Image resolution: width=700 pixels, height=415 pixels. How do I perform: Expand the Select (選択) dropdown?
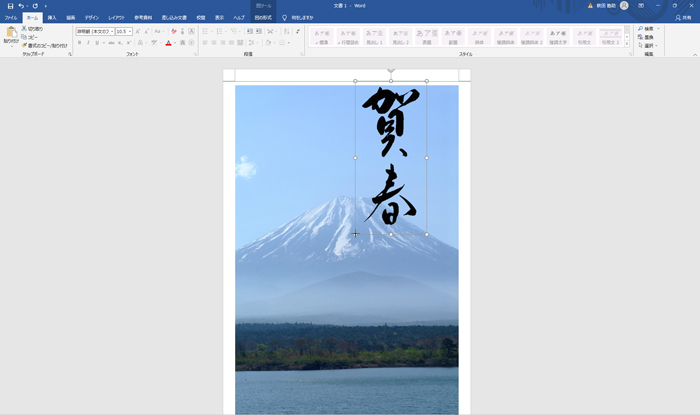click(x=648, y=45)
